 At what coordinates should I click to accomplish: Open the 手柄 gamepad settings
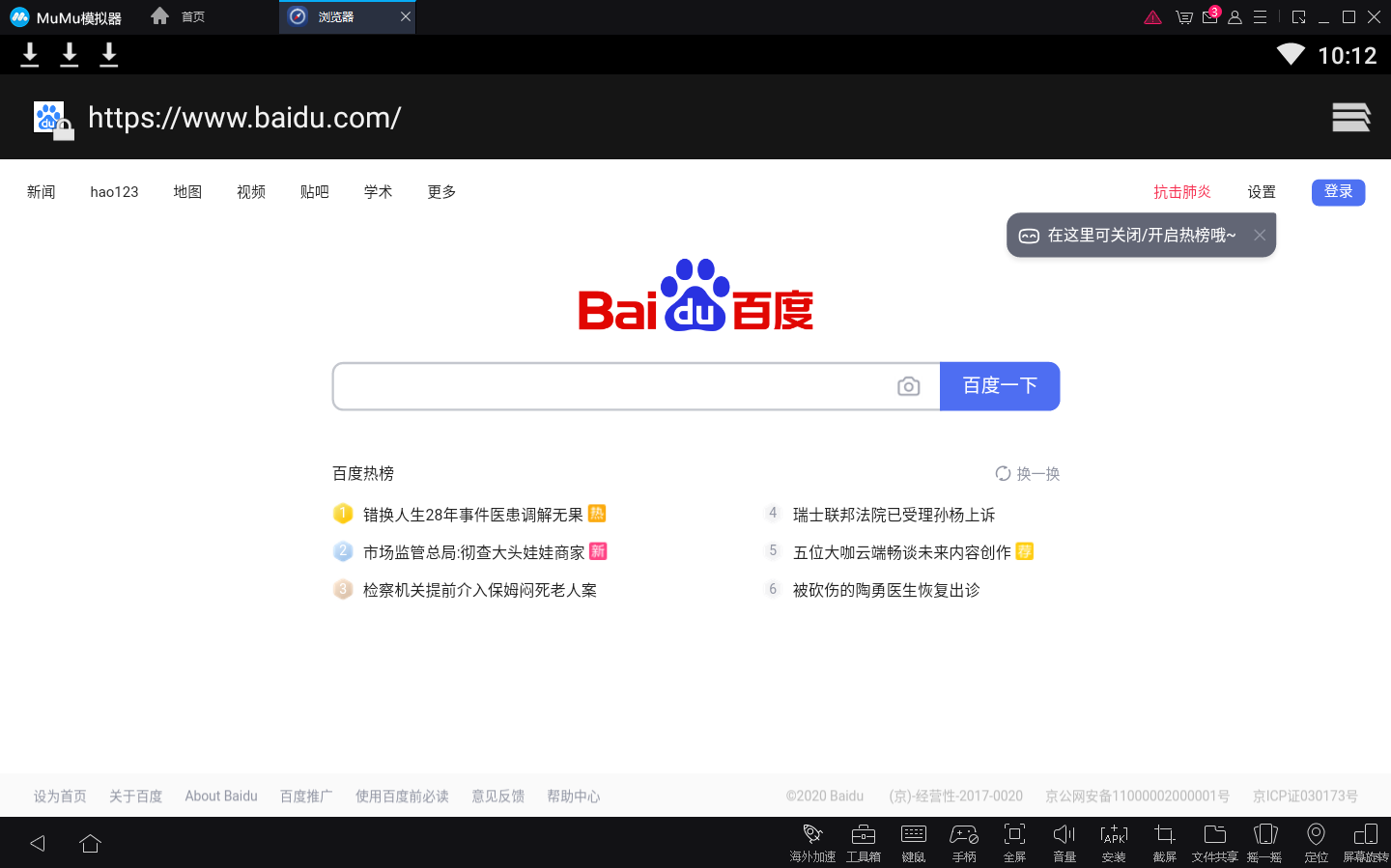pyautogui.click(x=964, y=842)
